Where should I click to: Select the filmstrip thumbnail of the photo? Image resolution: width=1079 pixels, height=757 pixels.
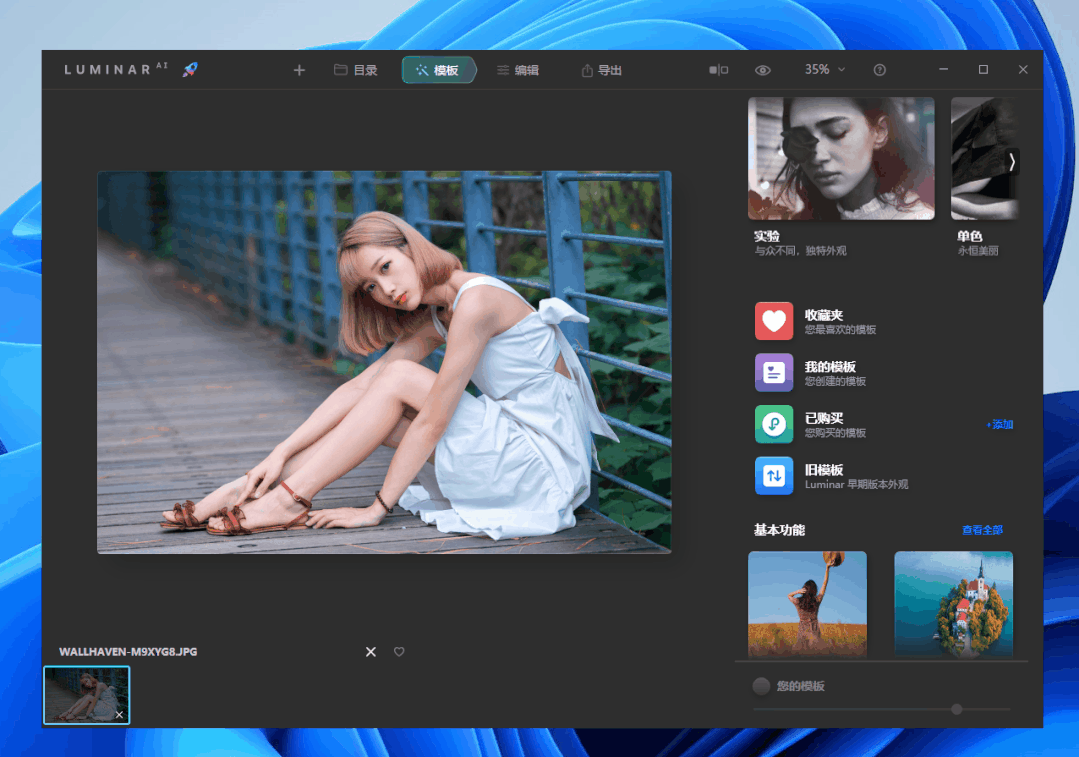[87, 695]
